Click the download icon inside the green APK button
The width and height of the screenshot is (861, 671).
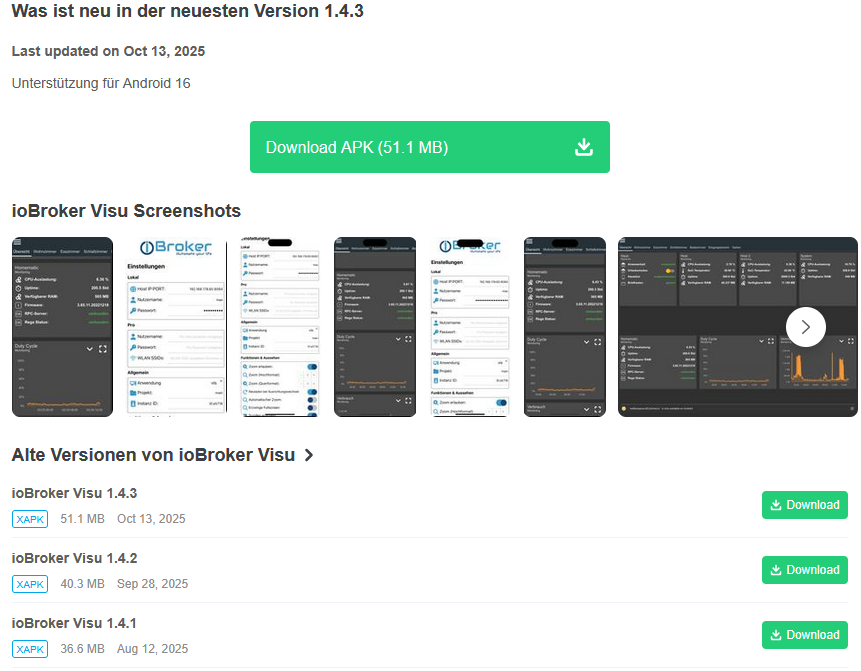[x=583, y=146]
